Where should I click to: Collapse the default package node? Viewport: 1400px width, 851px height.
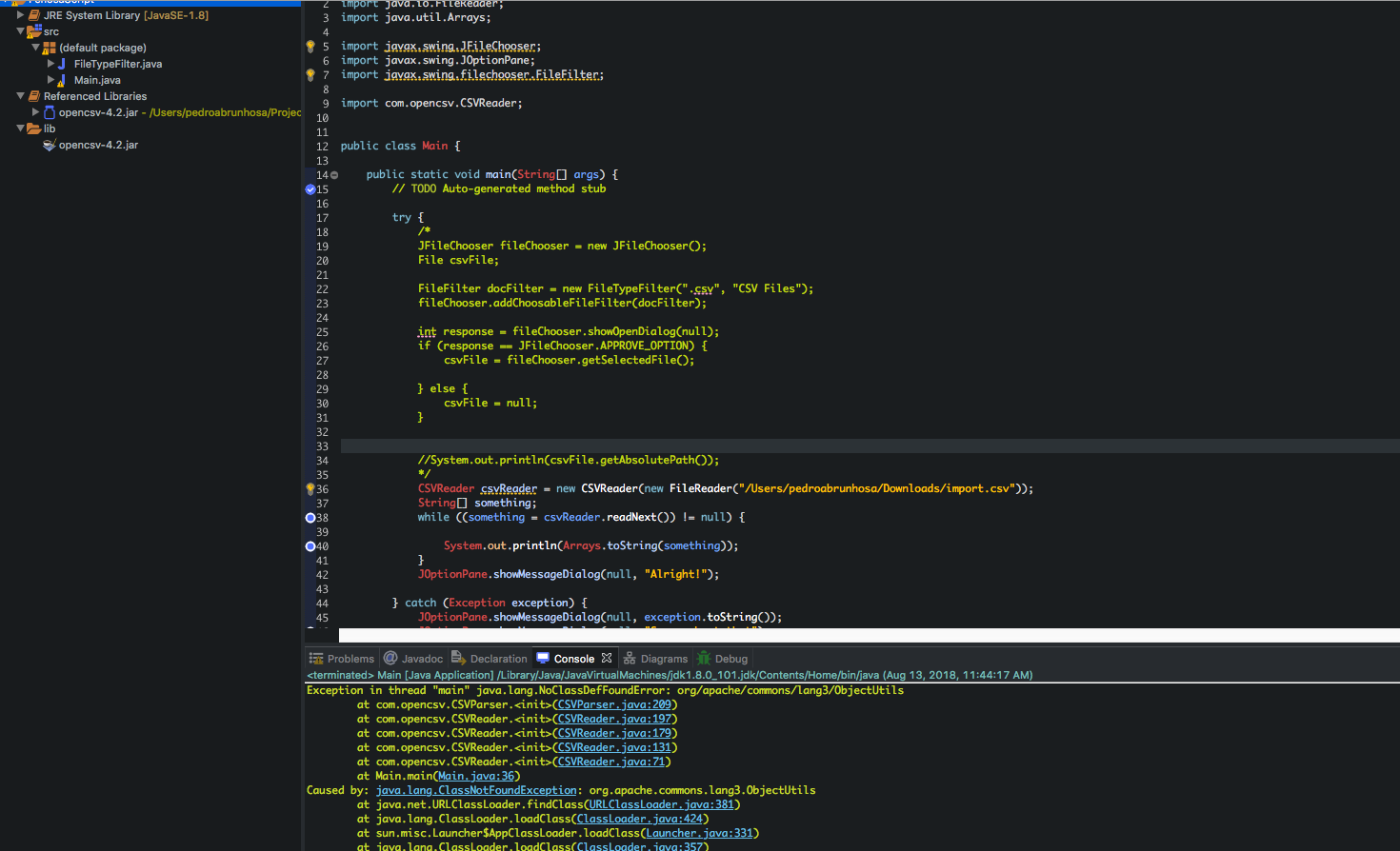point(36,48)
